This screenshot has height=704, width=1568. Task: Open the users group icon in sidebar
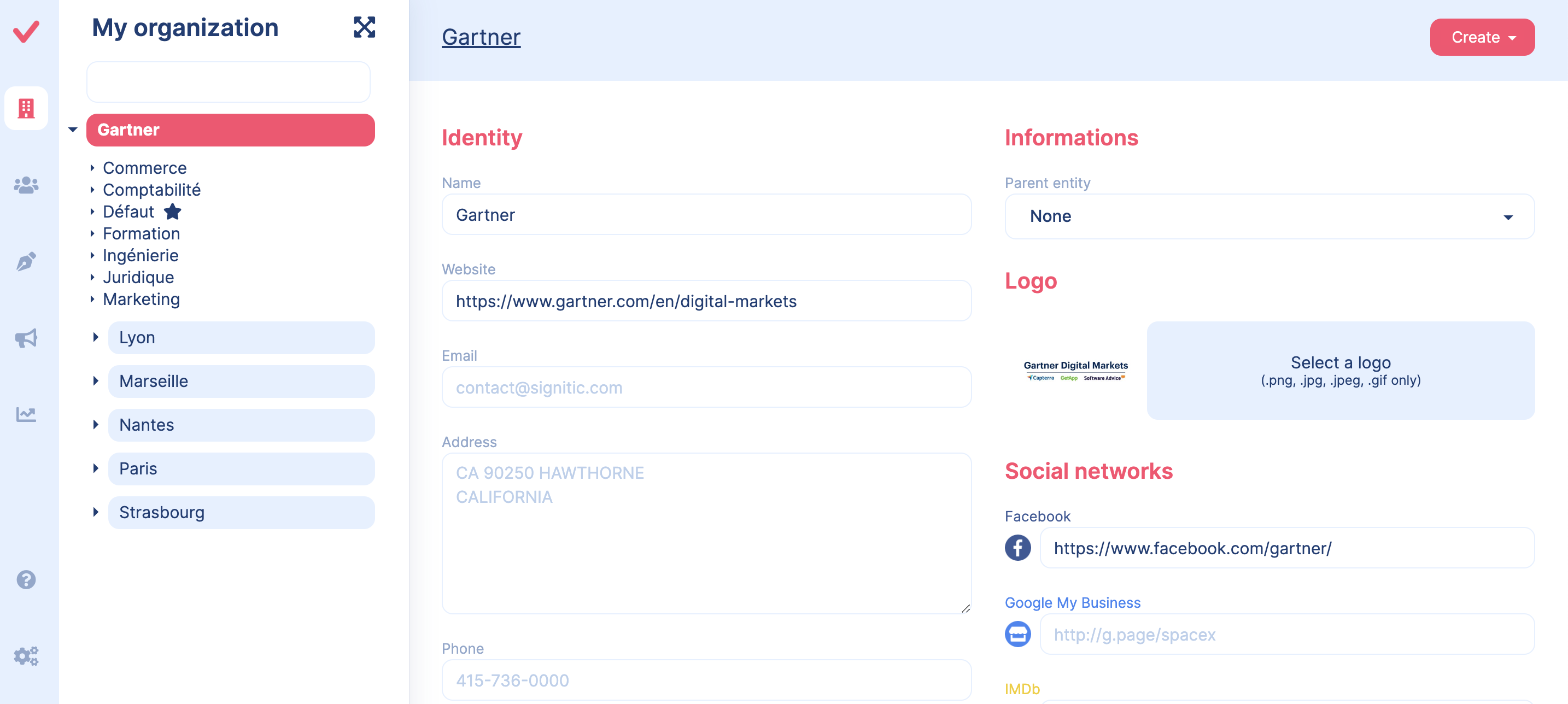tap(26, 185)
